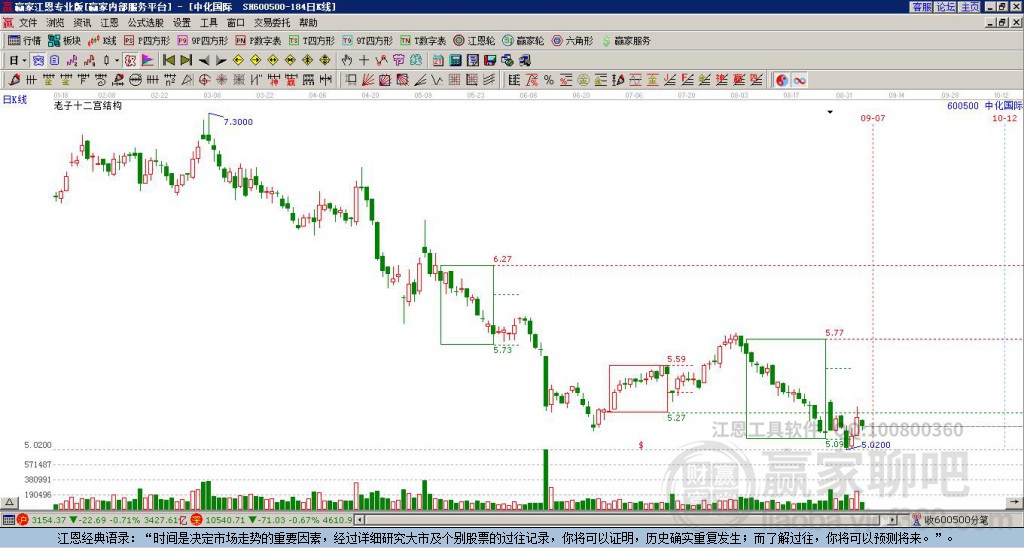1024x548 pixels.
Task: Click the green jump-to-last-bar icon
Action: (186, 60)
